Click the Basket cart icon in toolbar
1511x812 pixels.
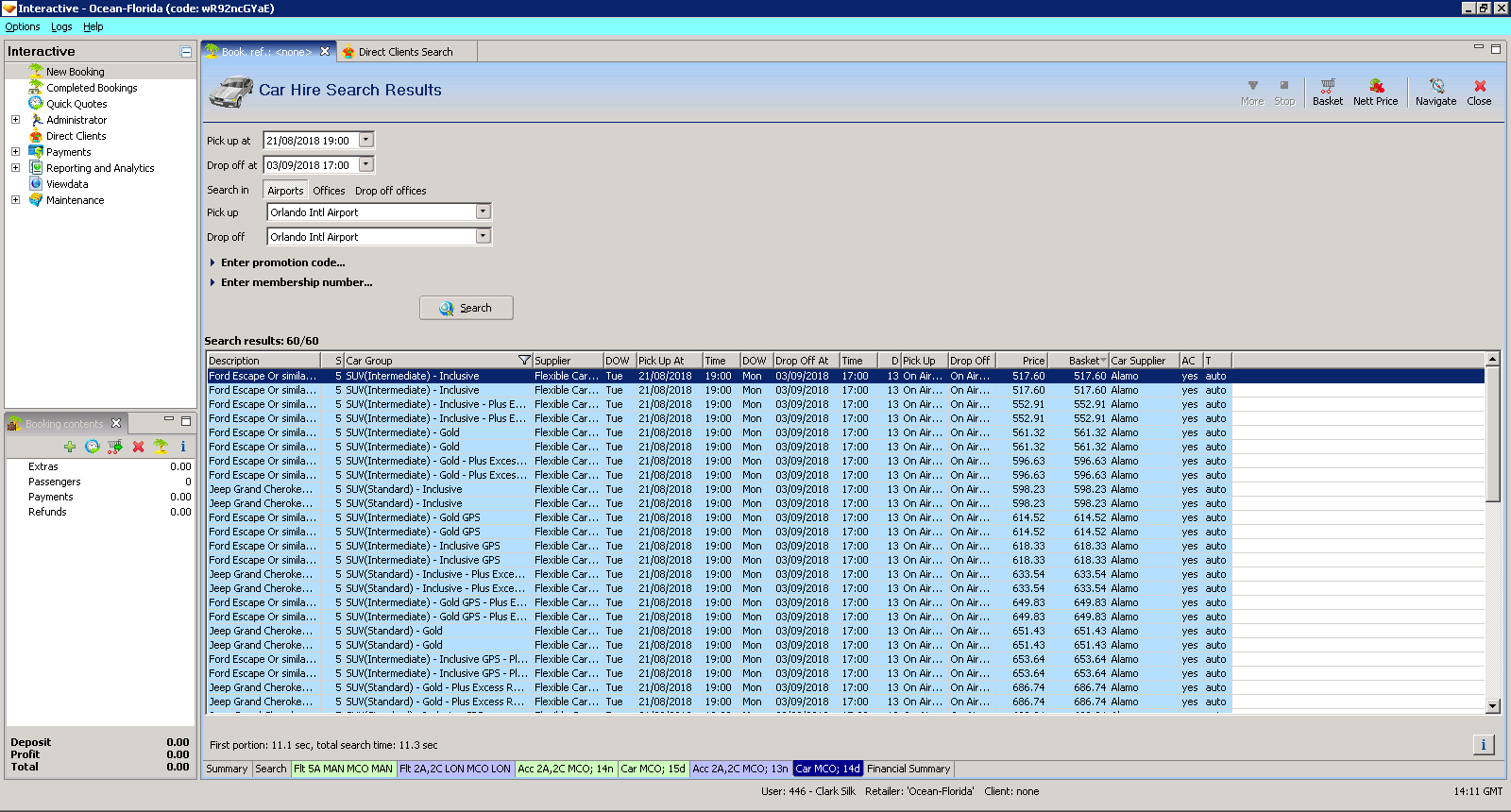tap(1327, 91)
